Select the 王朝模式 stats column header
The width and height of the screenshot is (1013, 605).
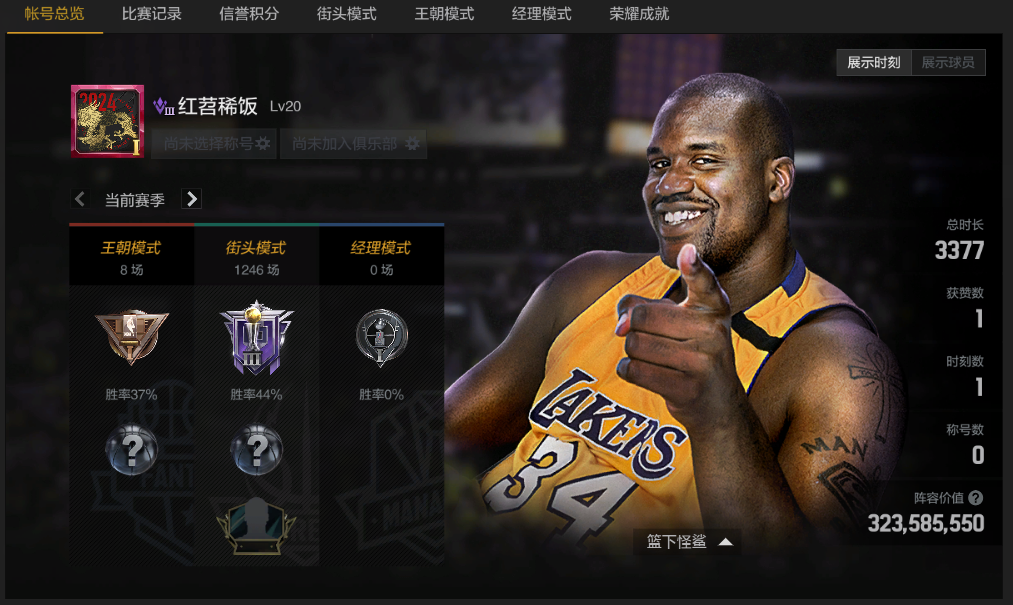click(x=131, y=248)
